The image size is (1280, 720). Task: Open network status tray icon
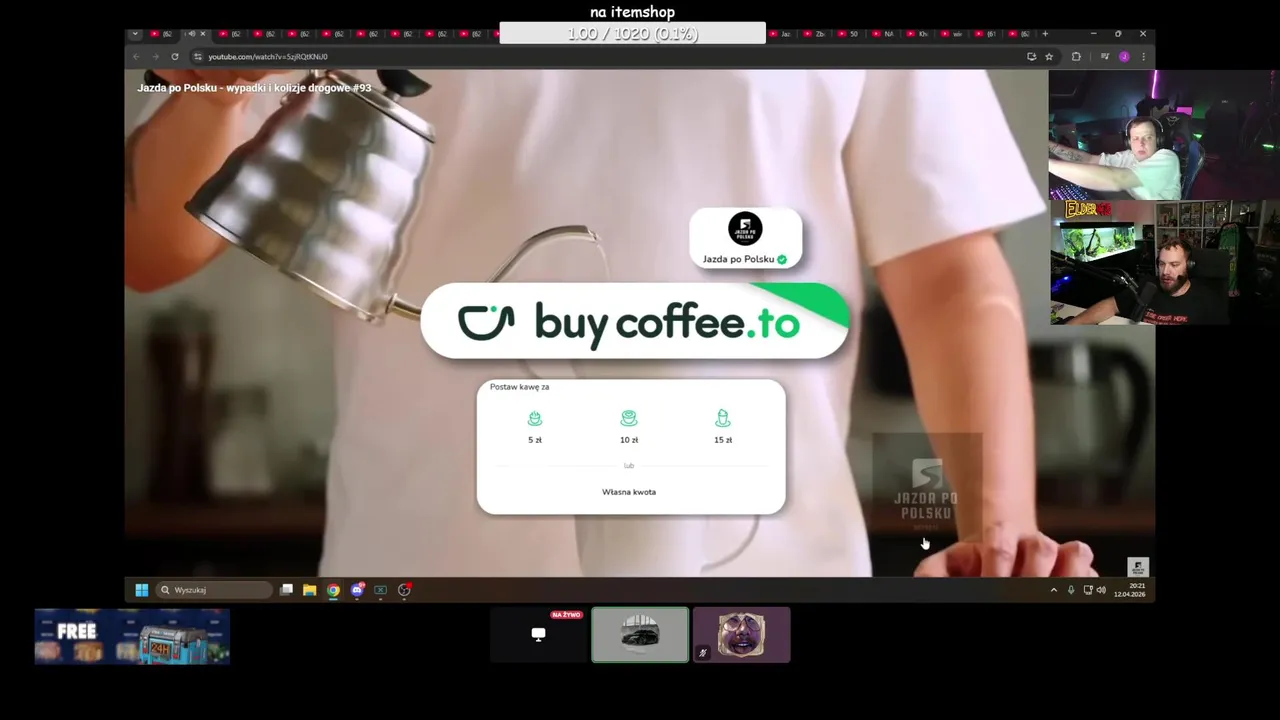click(1088, 590)
